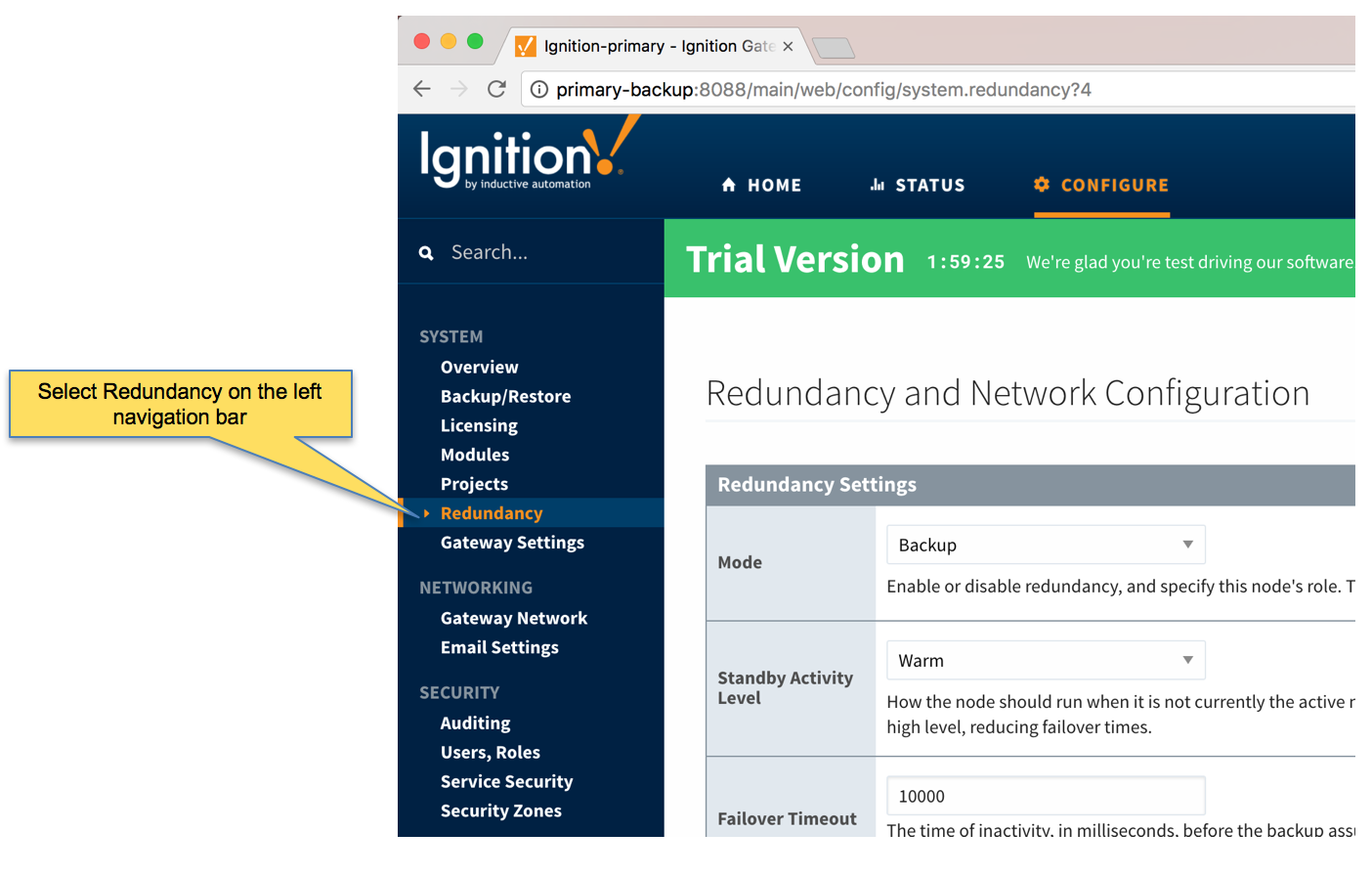Click the green maximize window button
This screenshot has height=876, width=1372.
(475, 41)
